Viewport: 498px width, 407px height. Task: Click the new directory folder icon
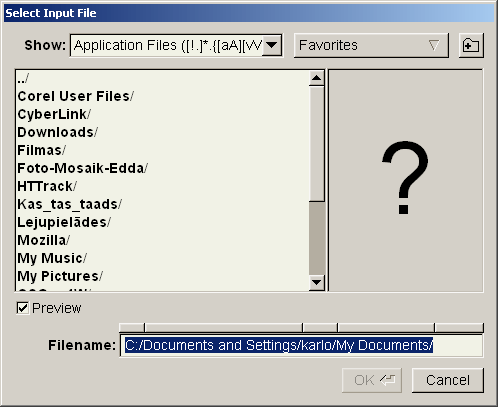pos(471,45)
